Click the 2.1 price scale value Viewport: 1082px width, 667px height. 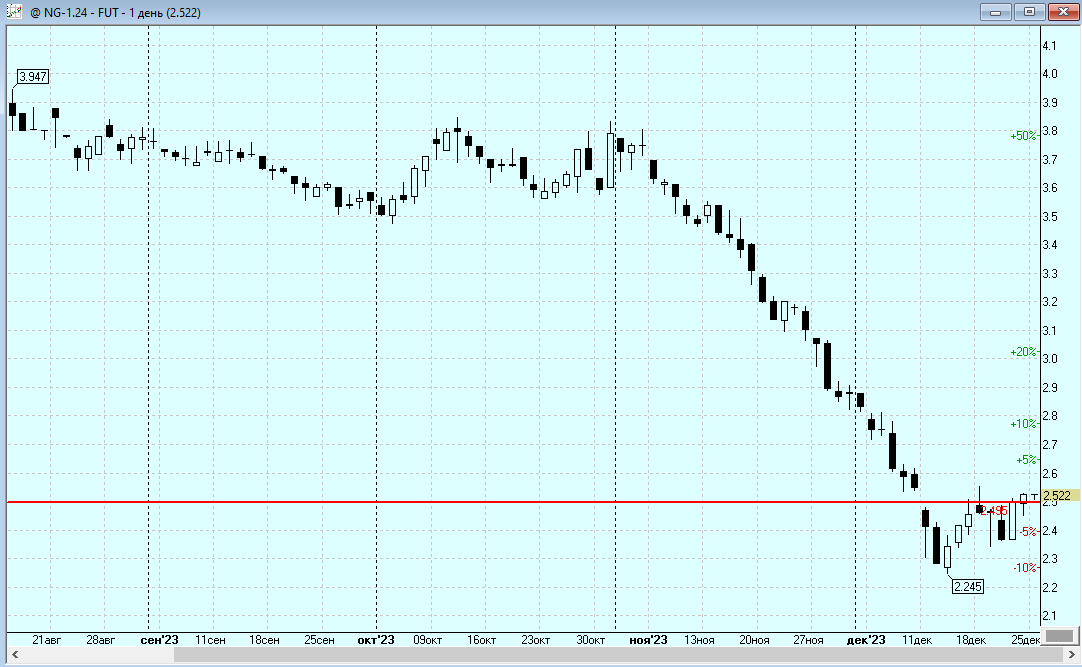[x=1049, y=615]
